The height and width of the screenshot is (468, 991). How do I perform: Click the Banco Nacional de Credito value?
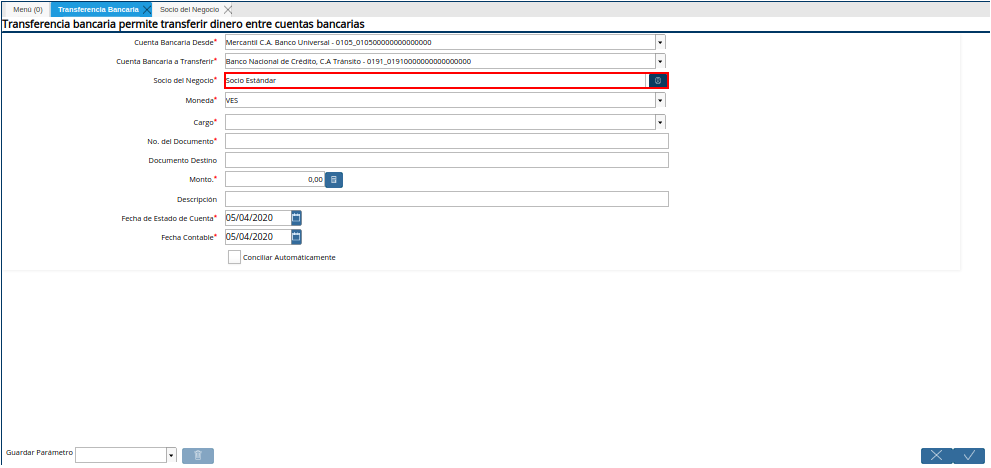(x=348, y=61)
